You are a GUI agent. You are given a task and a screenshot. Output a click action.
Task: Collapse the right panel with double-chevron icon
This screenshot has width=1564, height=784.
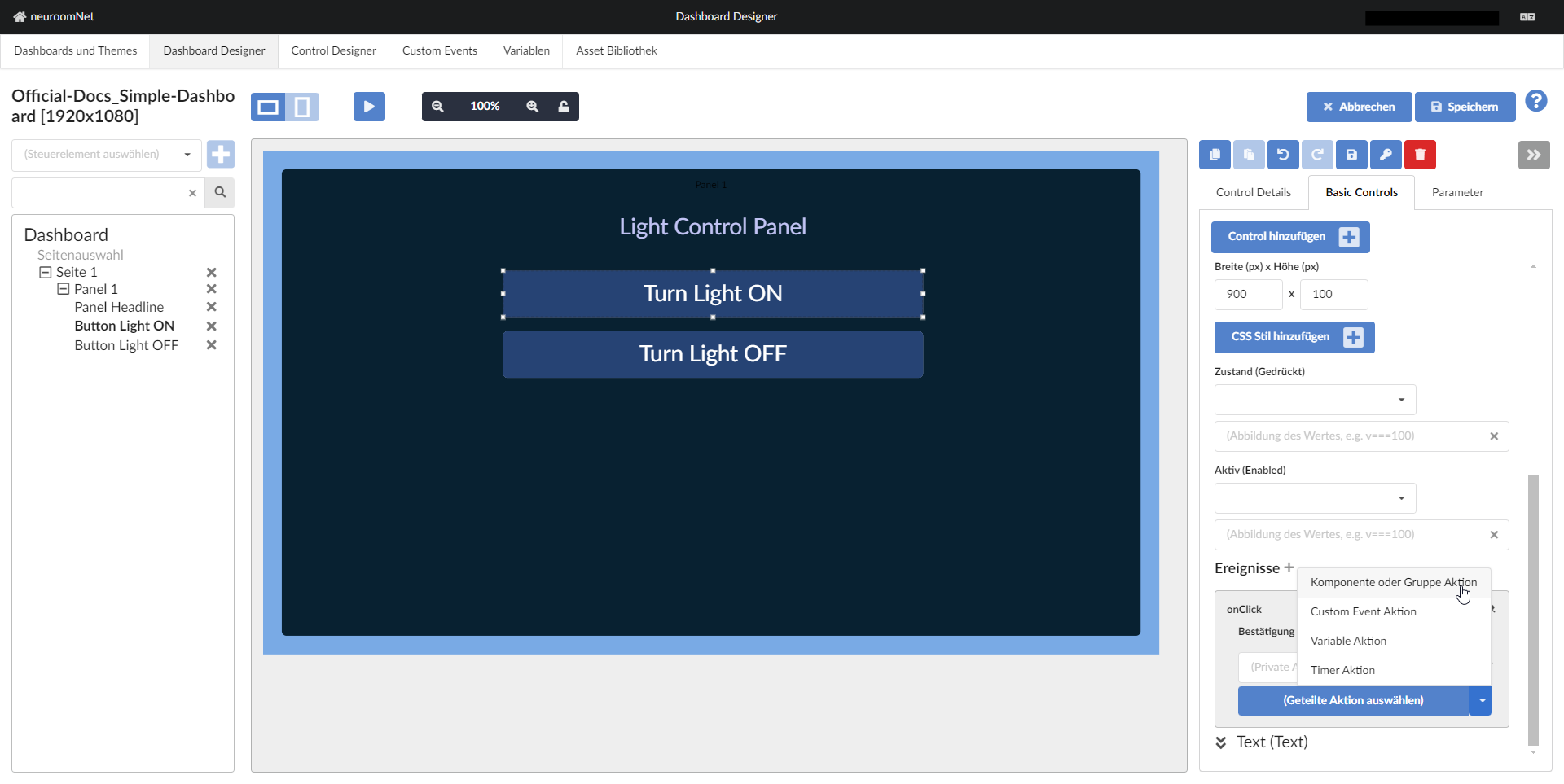point(1535,155)
